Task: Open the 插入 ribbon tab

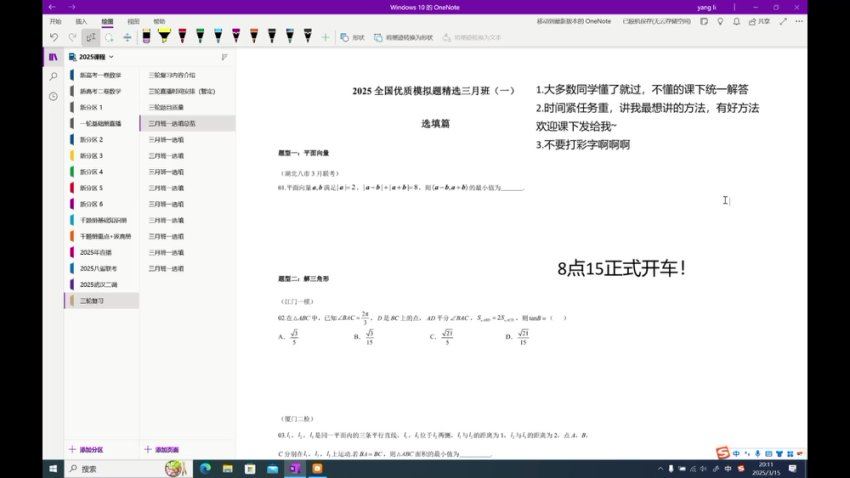Action: pyautogui.click(x=81, y=22)
